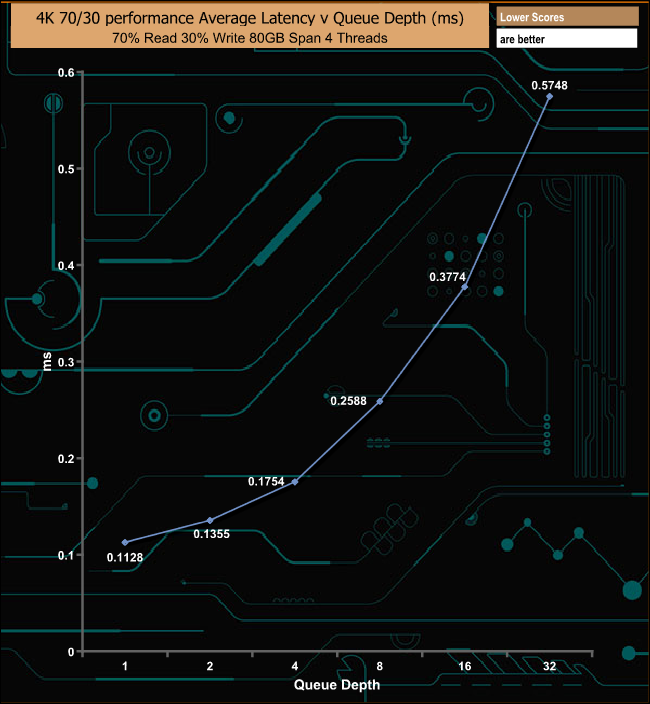This screenshot has width=650, height=704.
Task: Click the y-axis tick label 0.5
Action: 65,169
